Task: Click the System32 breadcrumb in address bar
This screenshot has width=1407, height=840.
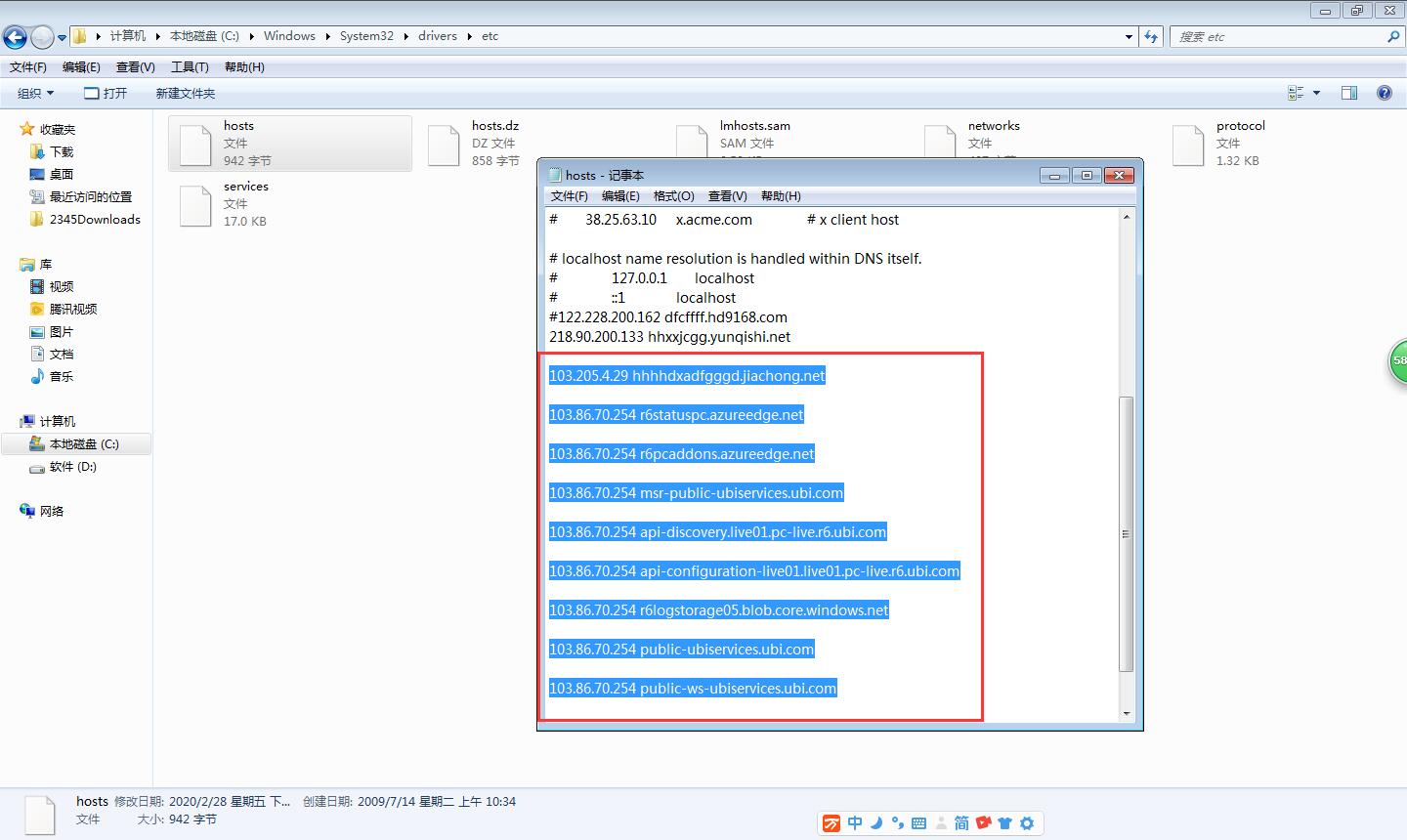Action: pyautogui.click(x=366, y=36)
